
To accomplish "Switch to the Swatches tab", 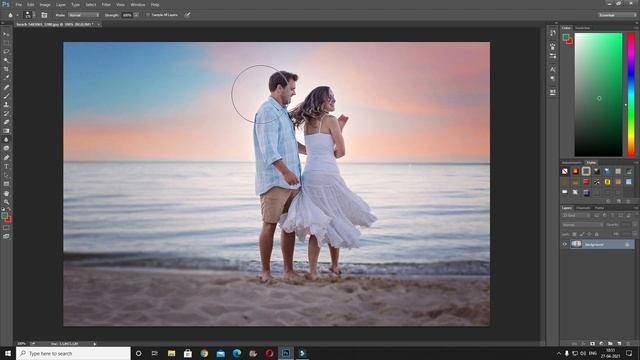I will pos(582,28).
